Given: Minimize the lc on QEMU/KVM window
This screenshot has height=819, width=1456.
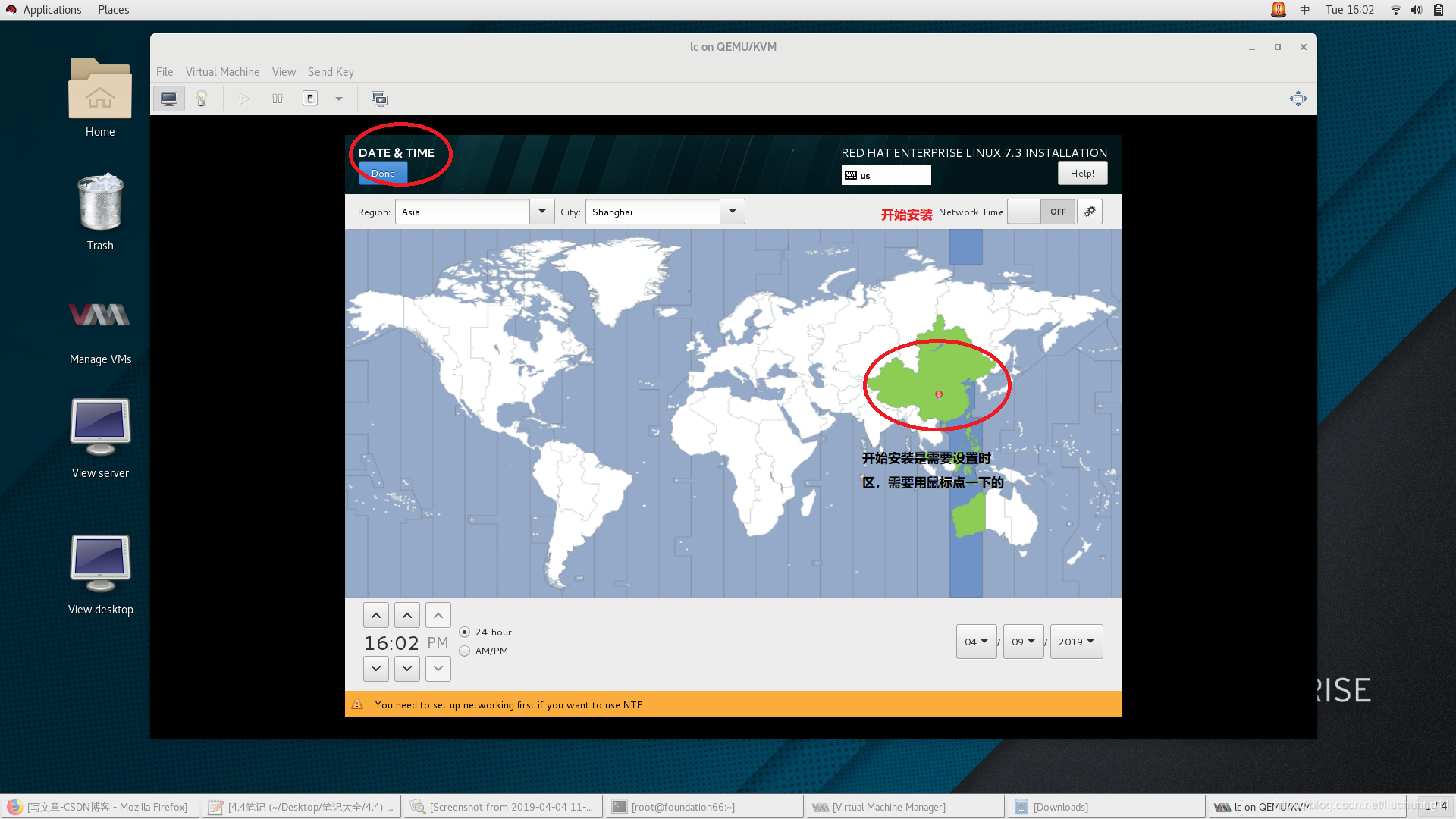Looking at the screenshot, I should tap(1252, 47).
